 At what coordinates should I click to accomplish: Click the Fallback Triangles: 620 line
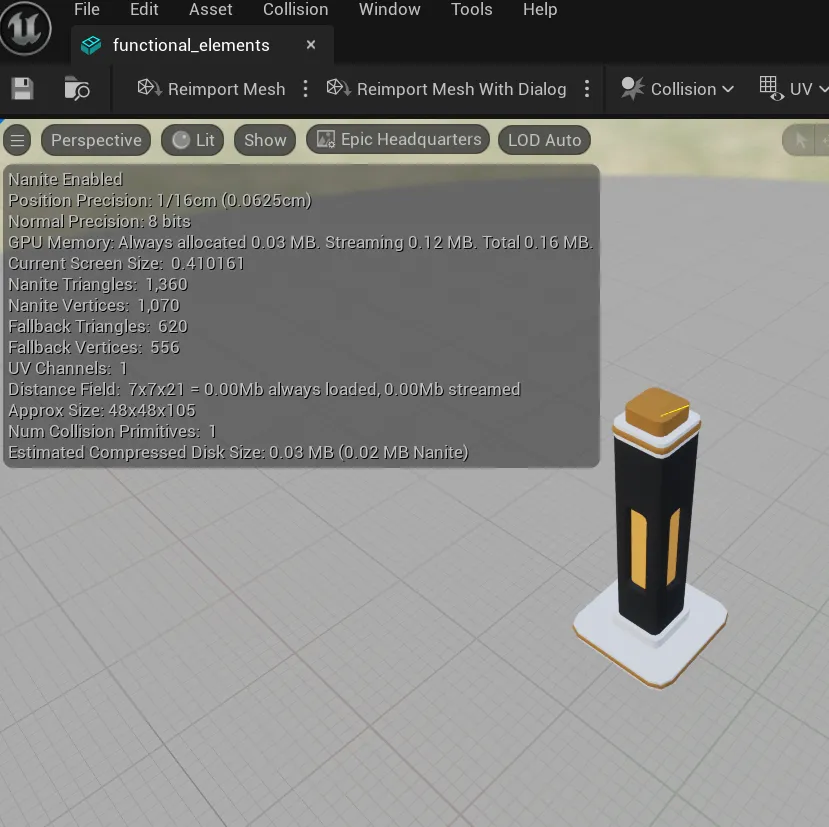click(98, 326)
